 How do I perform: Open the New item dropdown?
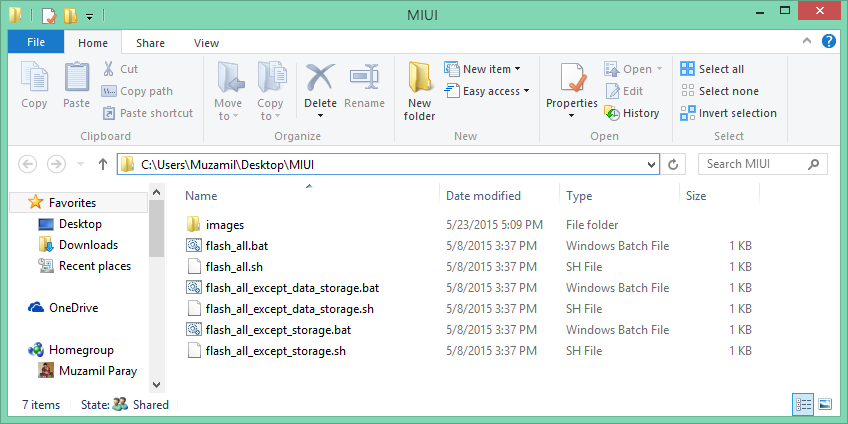click(x=518, y=69)
